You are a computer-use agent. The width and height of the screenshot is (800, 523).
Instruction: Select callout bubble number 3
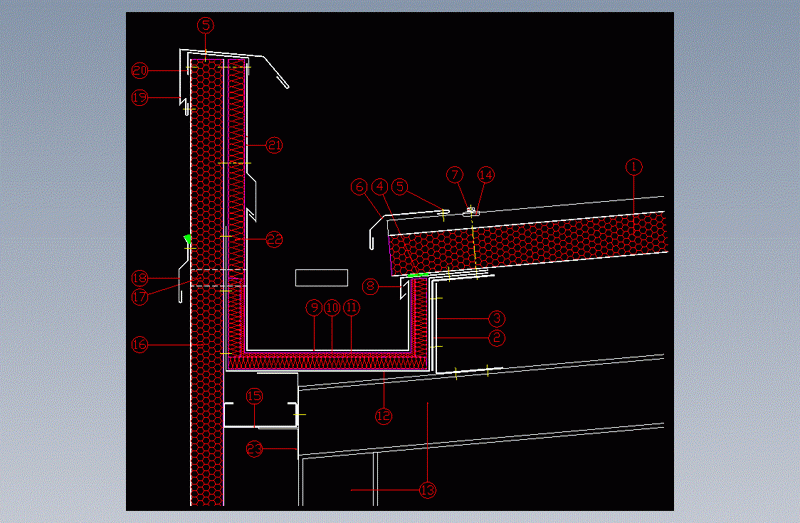pos(496,319)
